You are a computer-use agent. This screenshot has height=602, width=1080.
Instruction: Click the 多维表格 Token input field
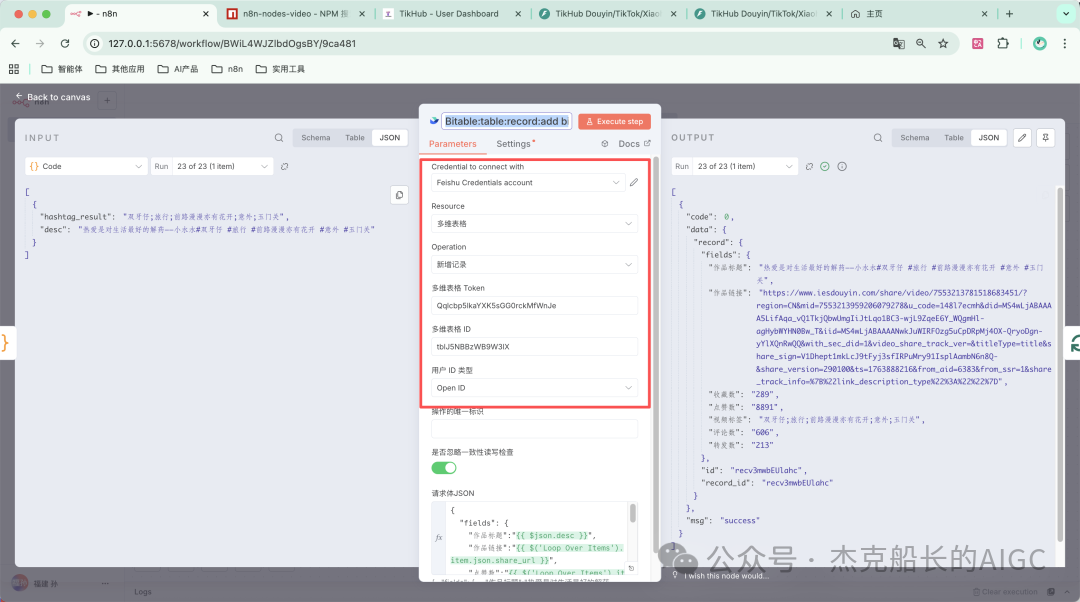pos(534,305)
